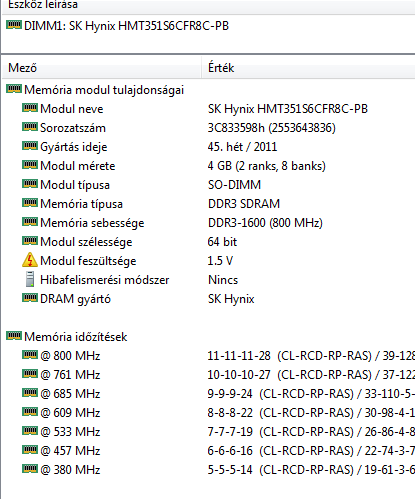Click the value DDR3-1600 (800 MHz)
415x499 pixels.
[x=265, y=223]
